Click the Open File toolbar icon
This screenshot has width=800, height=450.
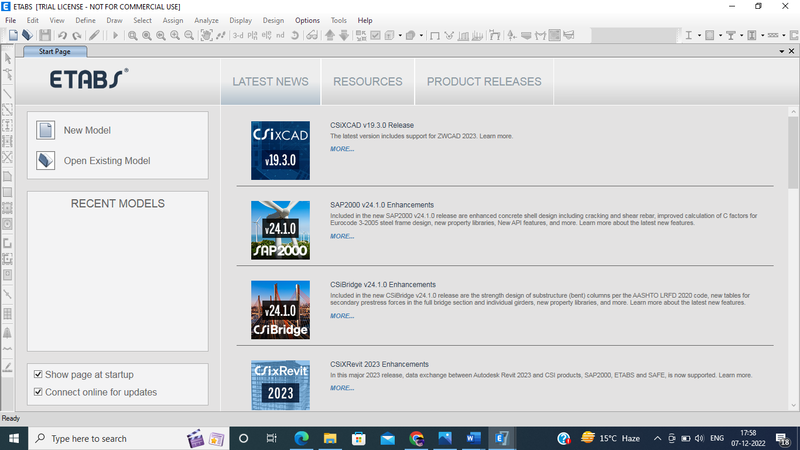pyautogui.click(x=27, y=35)
